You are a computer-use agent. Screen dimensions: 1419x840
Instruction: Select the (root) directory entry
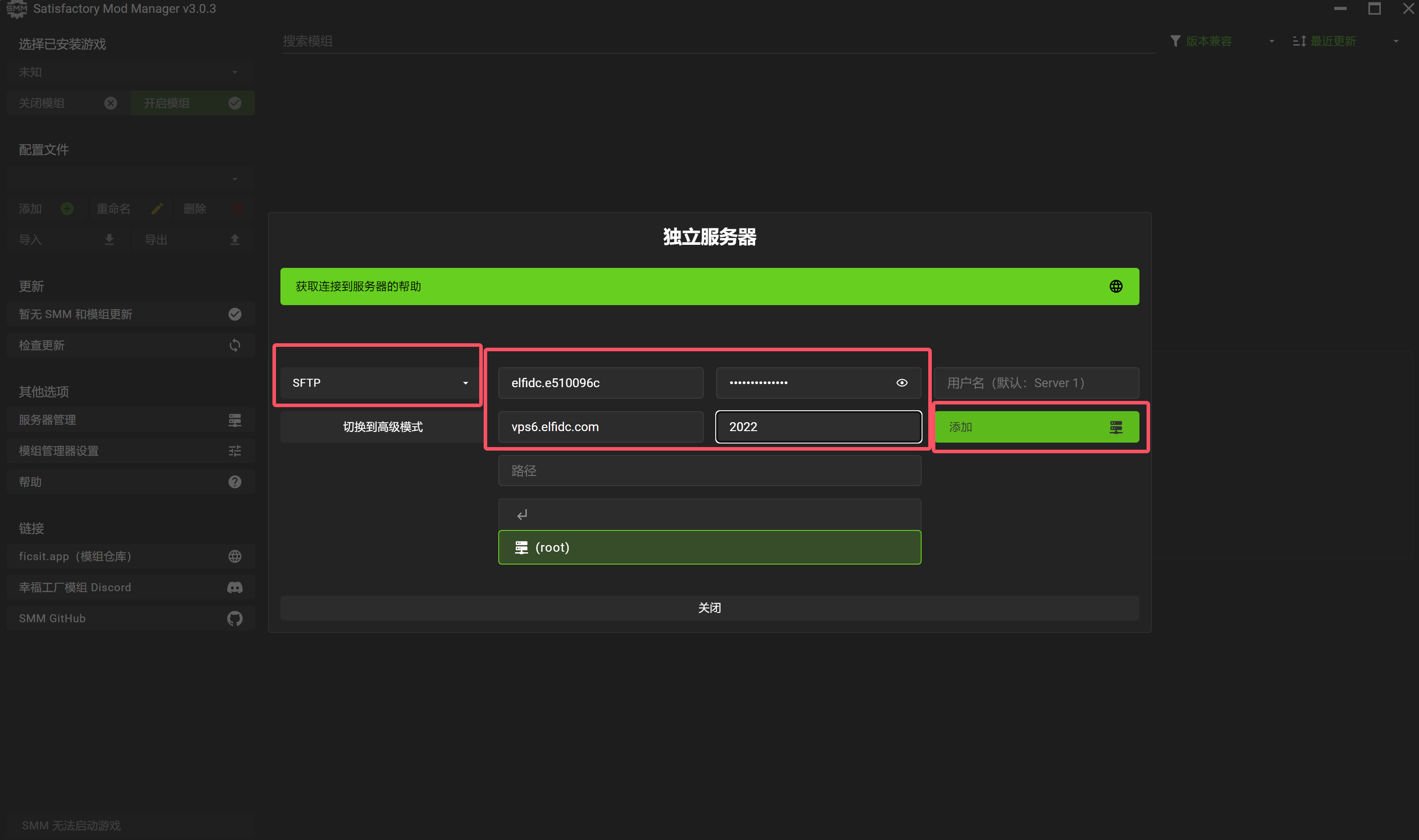(x=709, y=547)
